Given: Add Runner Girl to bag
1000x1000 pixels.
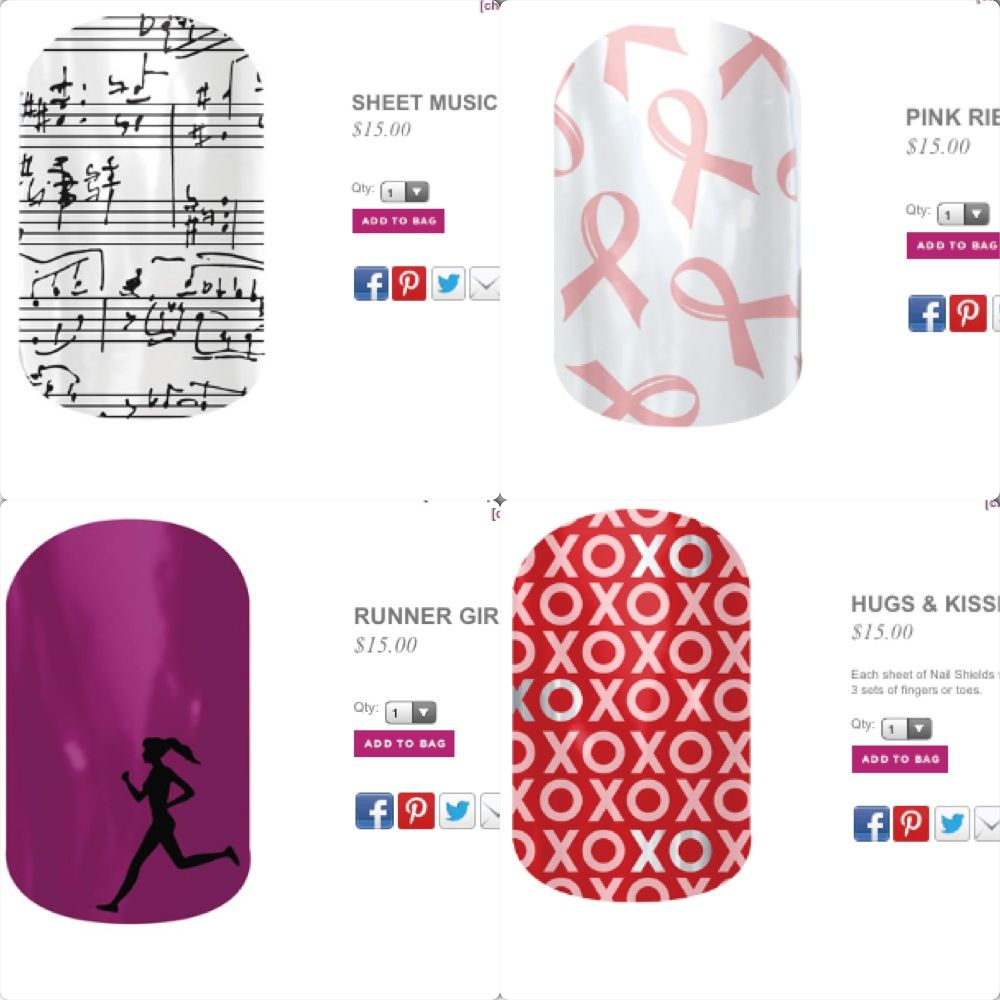Looking at the screenshot, I should point(404,744).
